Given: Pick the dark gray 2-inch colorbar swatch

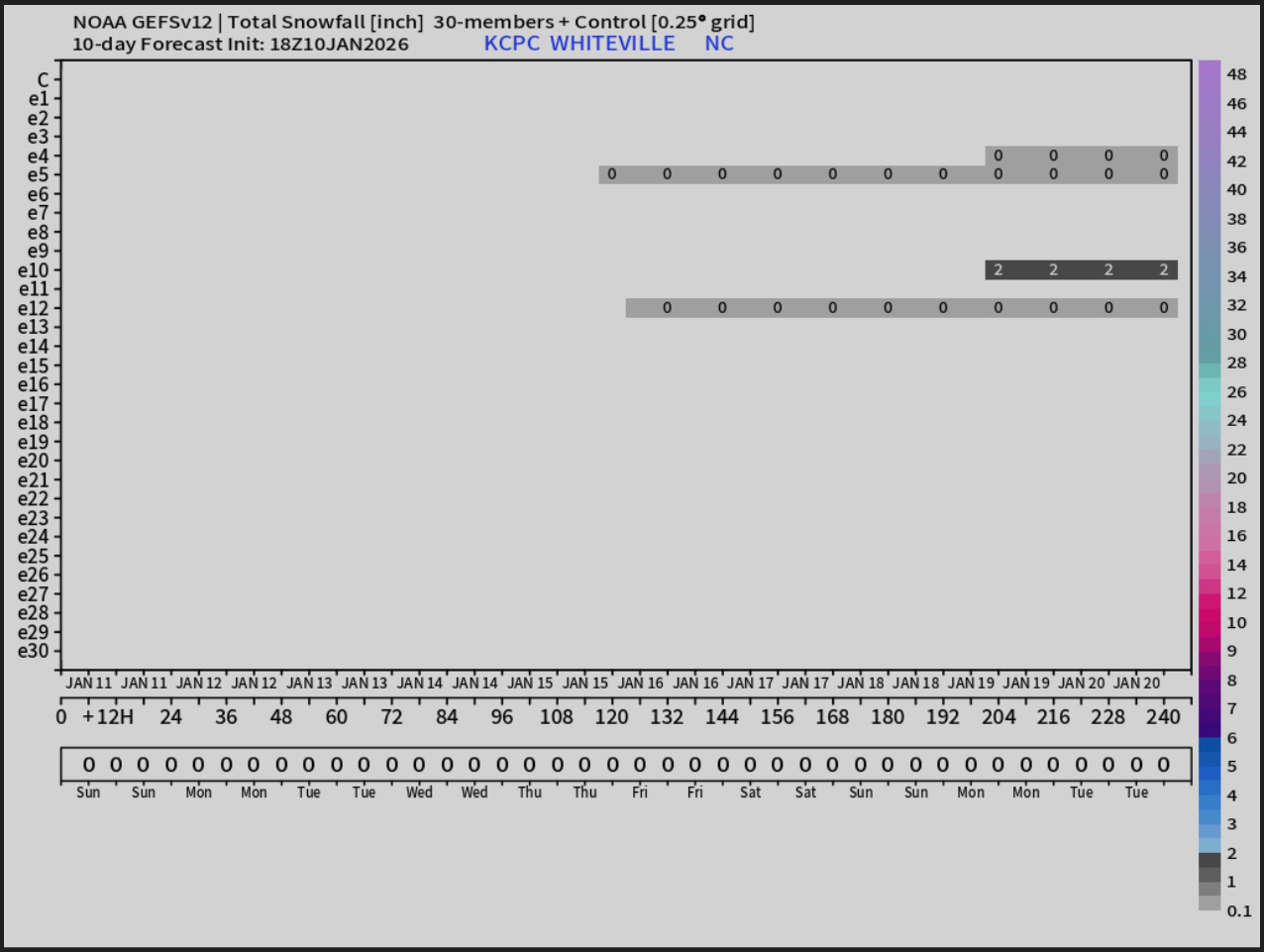Looking at the screenshot, I should 1210,859.
